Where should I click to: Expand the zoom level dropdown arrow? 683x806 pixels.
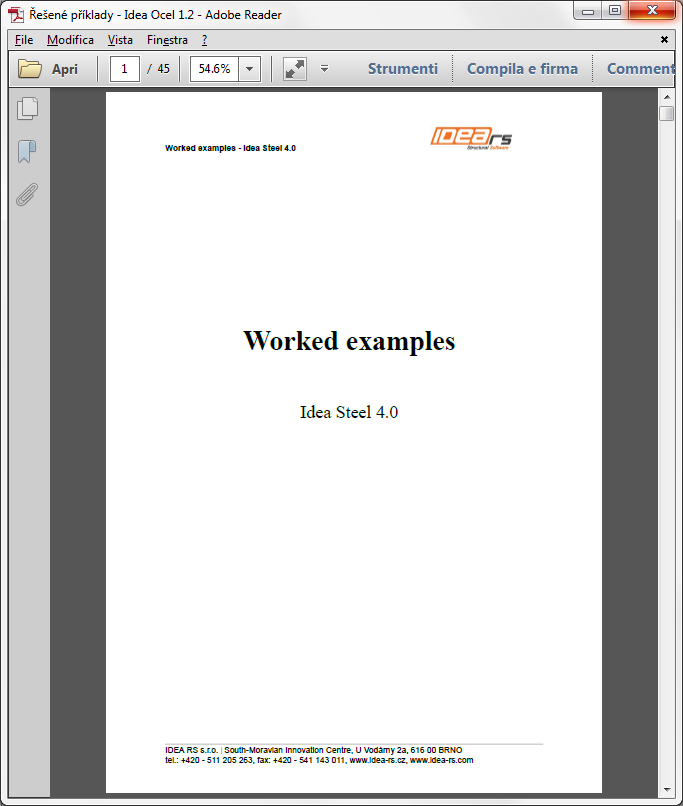click(x=249, y=69)
